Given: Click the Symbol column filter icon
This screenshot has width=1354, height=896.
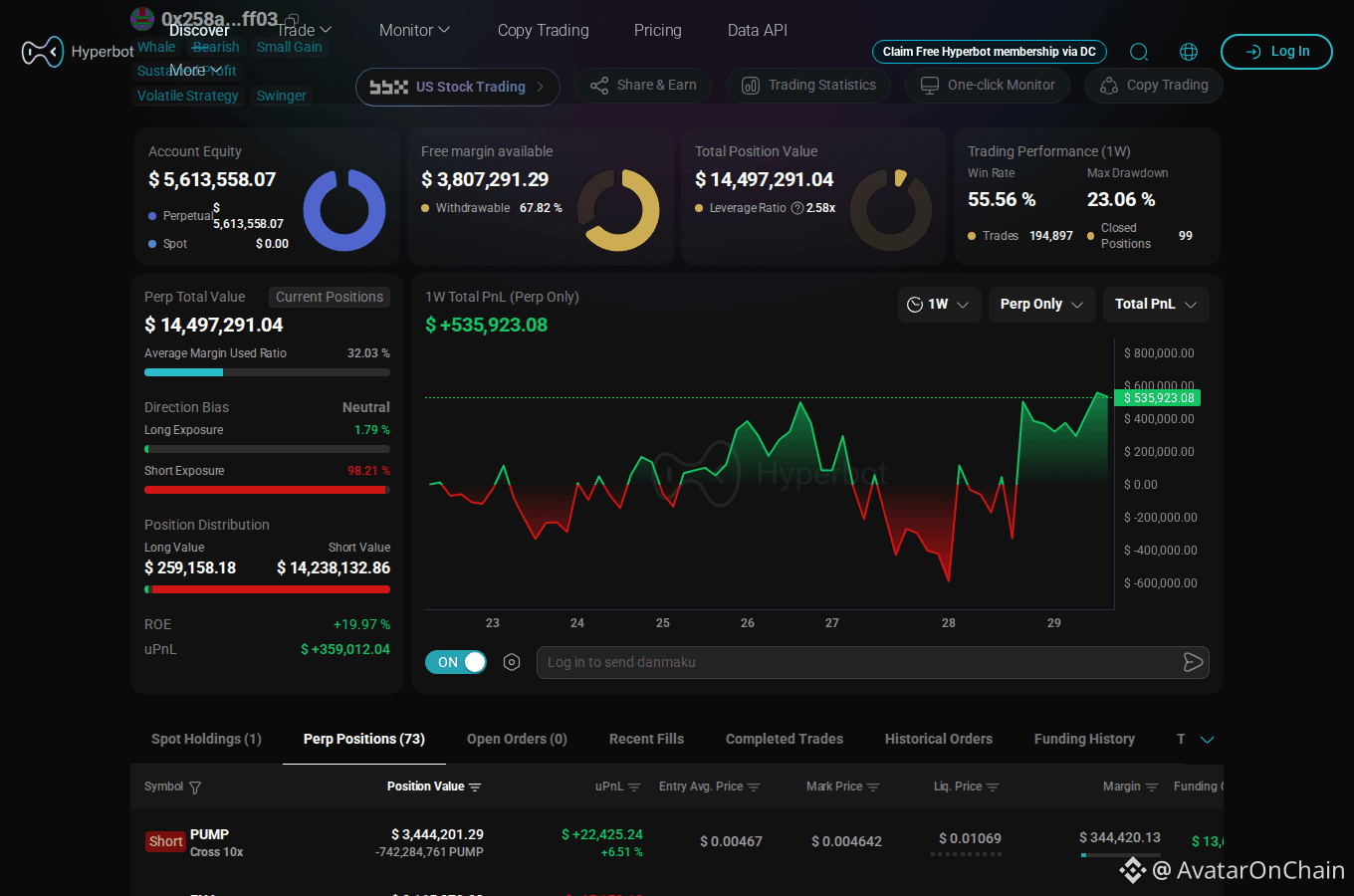Looking at the screenshot, I should click(195, 787).
